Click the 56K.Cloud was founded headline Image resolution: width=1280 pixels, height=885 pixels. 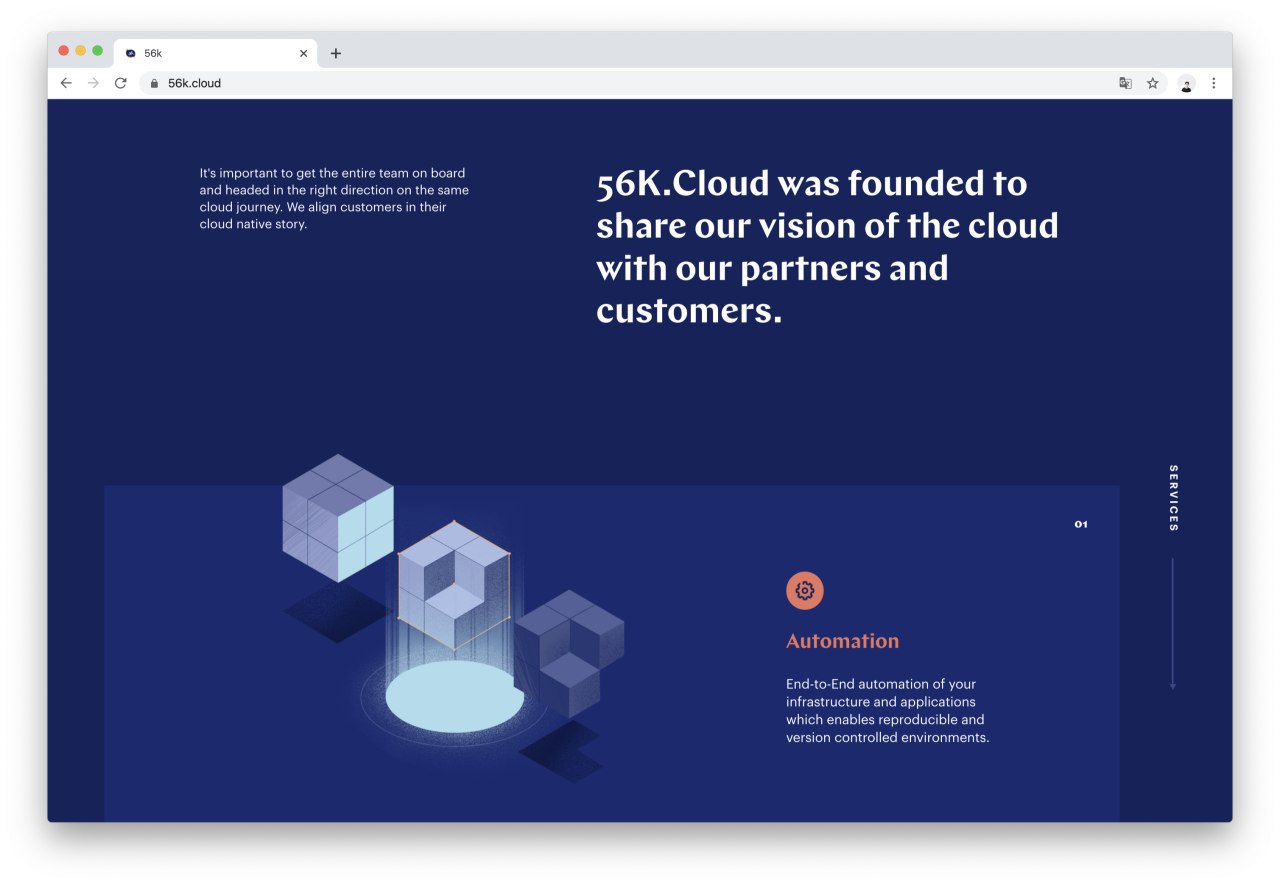[827, 247]
